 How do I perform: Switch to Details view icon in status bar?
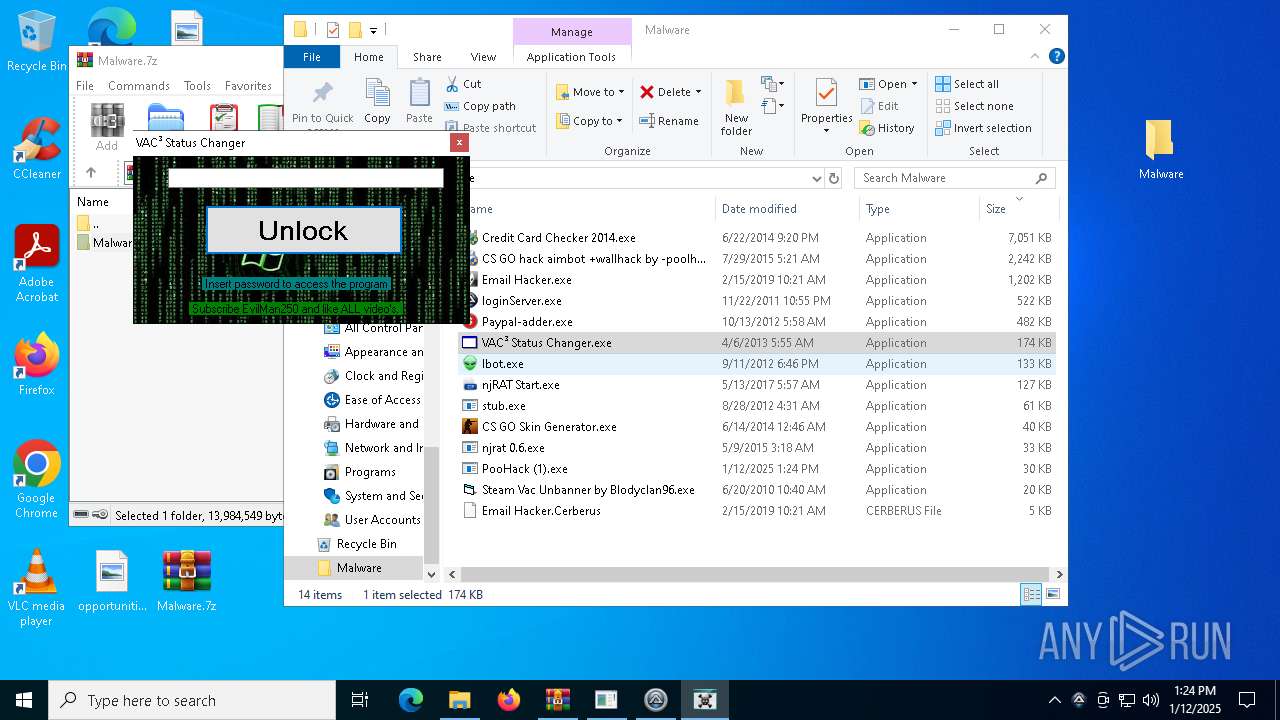tap(1031, 595)
